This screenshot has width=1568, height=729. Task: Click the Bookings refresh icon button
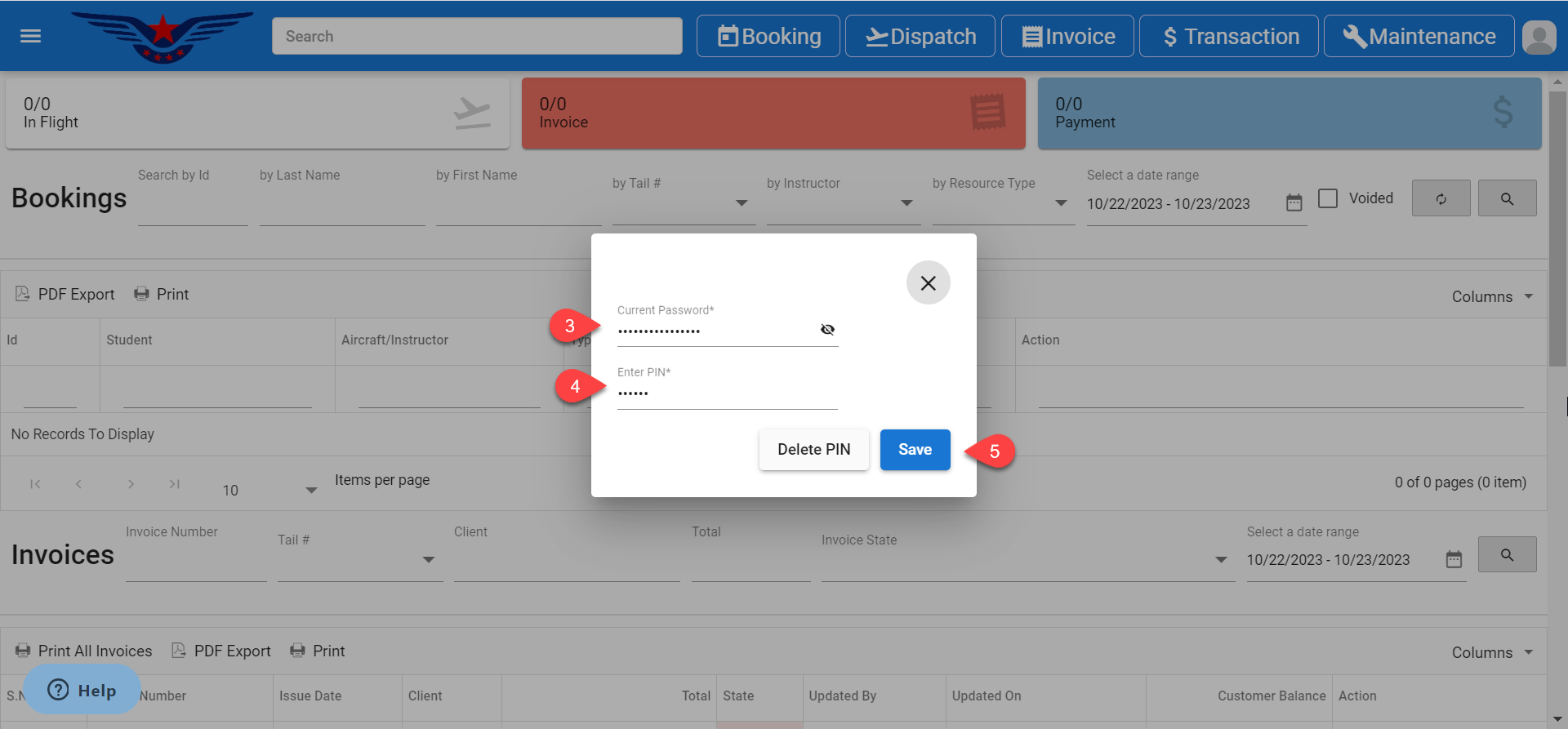(x=1441, y=198)
